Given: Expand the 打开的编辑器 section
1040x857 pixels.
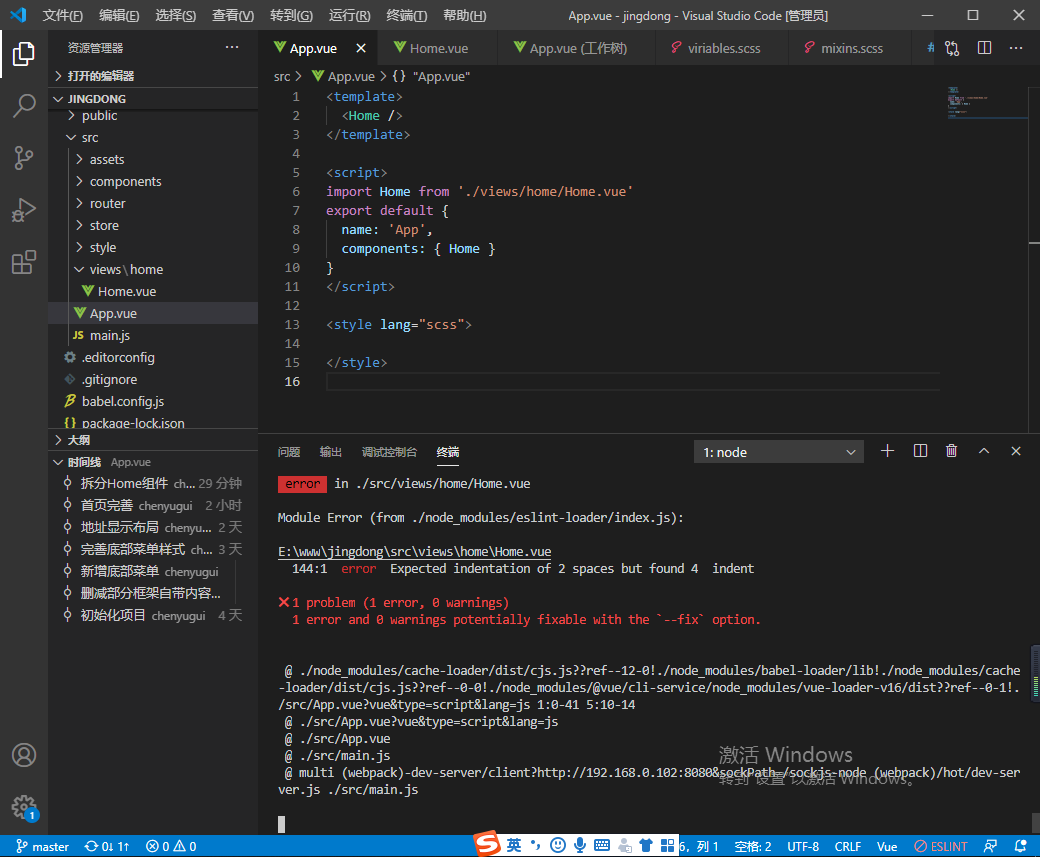Looking at the screenshot, I should (x=153, y=76).
